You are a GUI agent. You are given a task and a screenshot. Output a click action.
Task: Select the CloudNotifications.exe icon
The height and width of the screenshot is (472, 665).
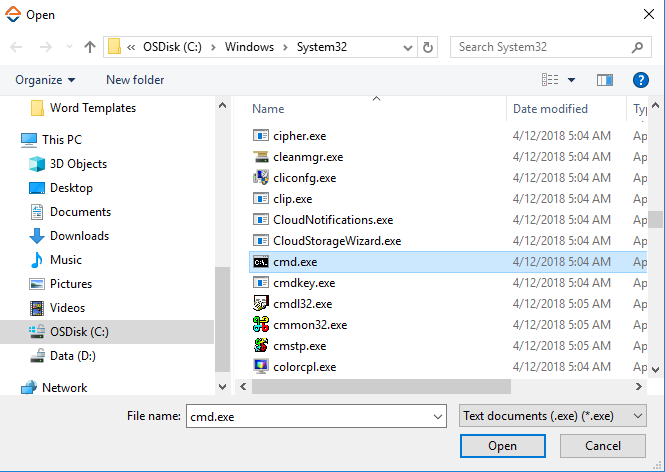point(261,220)
